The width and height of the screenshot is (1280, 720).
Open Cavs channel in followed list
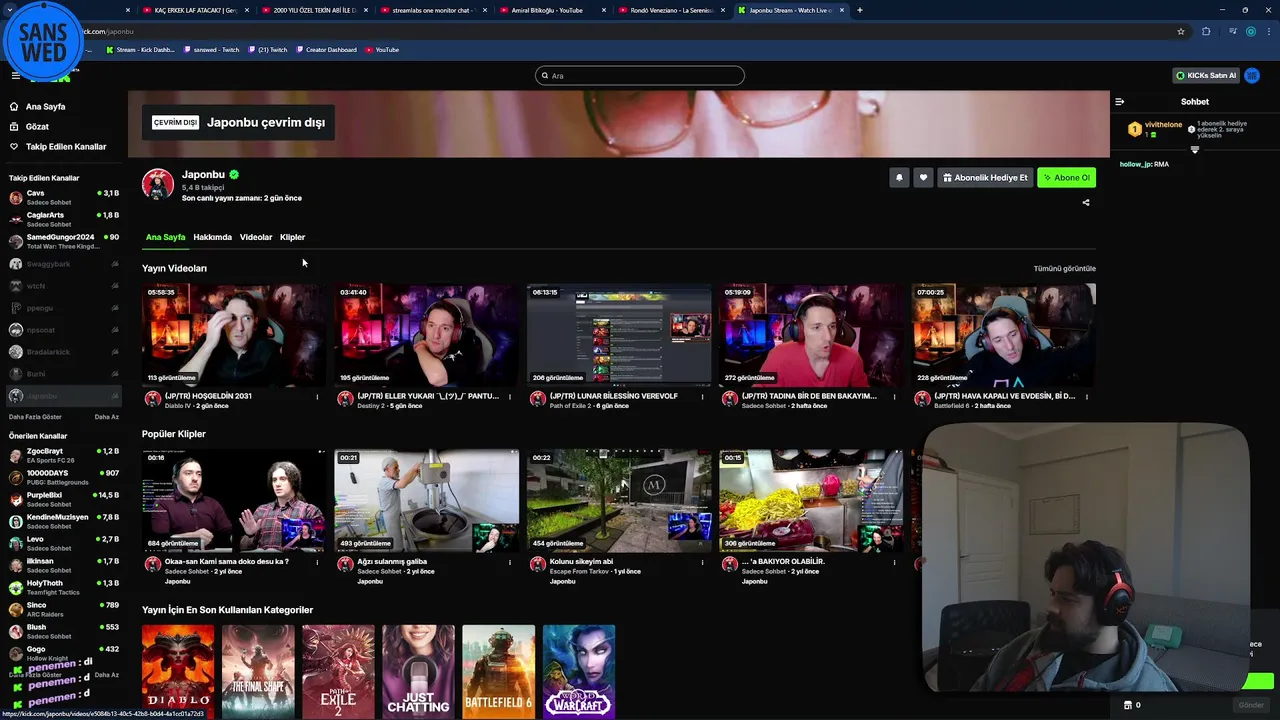pyautogui.click(x=64, y=197)
